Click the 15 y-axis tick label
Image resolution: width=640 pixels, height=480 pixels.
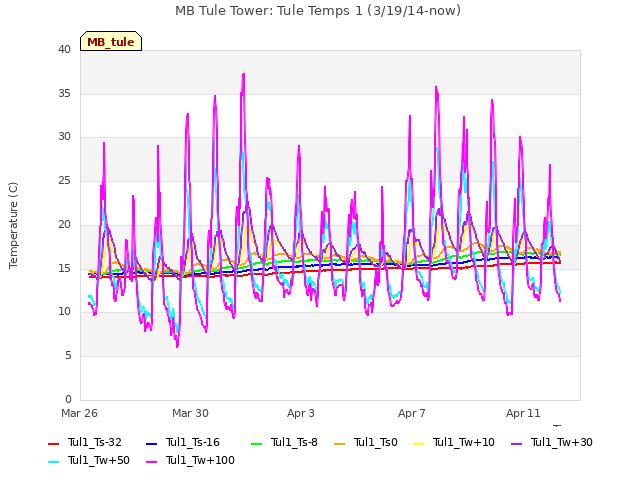pos(64,268)
